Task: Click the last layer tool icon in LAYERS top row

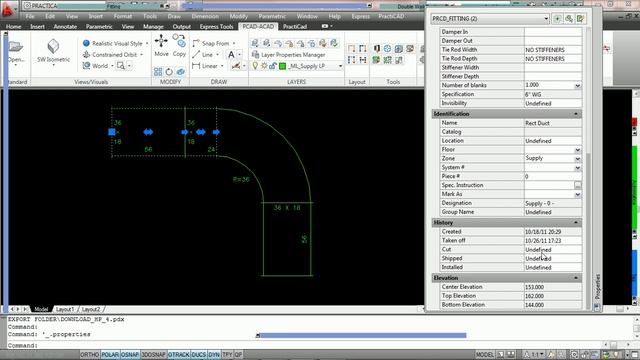Action: point(334,43)
